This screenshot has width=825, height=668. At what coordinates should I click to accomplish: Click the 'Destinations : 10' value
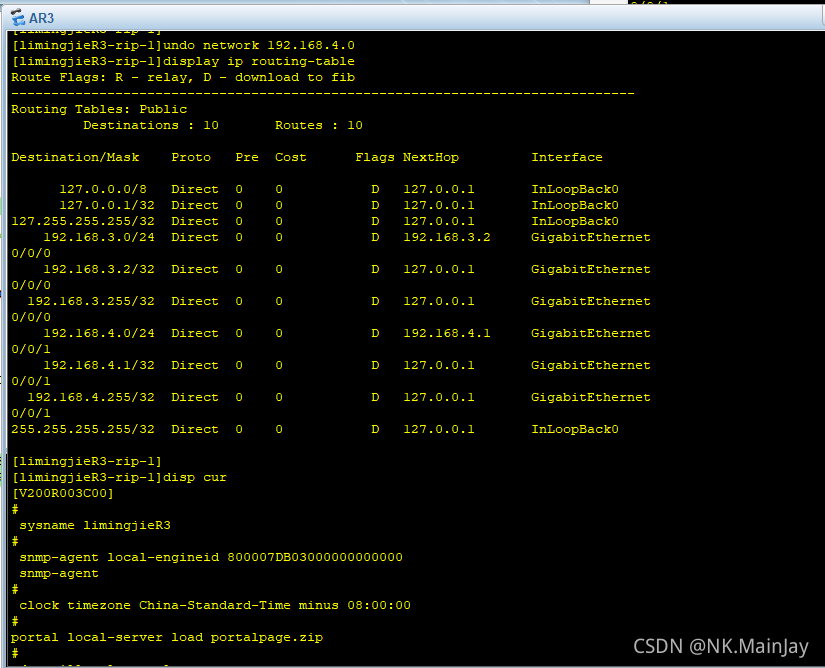pos(151,125)
